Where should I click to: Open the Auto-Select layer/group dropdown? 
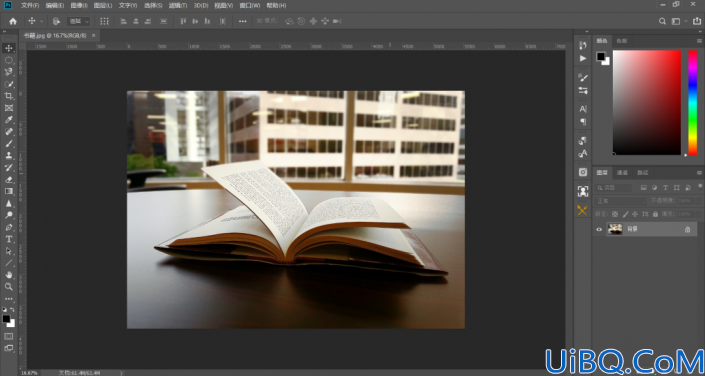point(79,21)
